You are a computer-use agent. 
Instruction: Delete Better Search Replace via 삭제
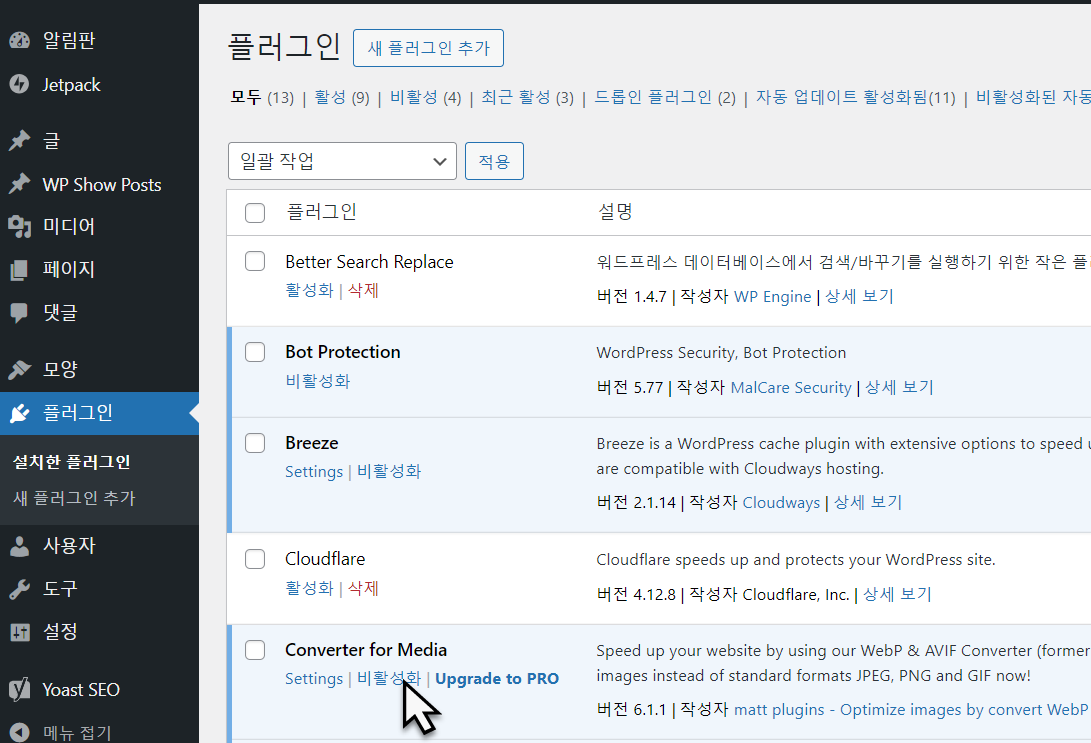[x=363, y=290]
